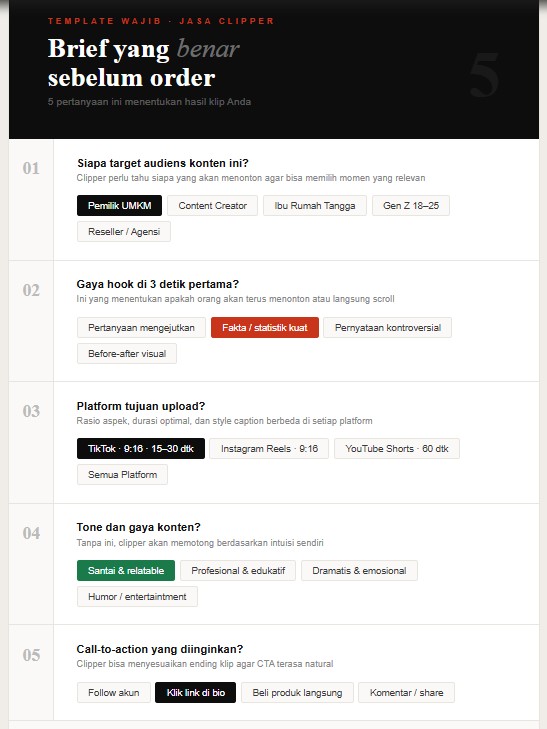This screenshot has width=547, height=729.
Task: Pick Humor / entertainment tone
Action: (137, 596)
